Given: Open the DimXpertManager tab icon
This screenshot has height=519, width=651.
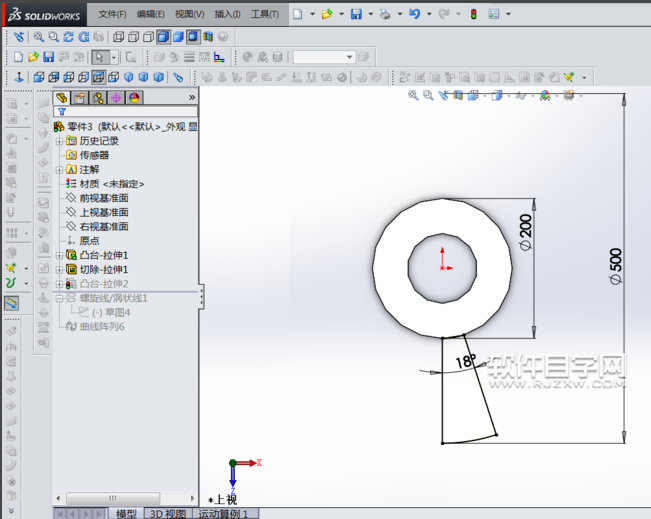Looking at the screenshot, I should point(116,97).
